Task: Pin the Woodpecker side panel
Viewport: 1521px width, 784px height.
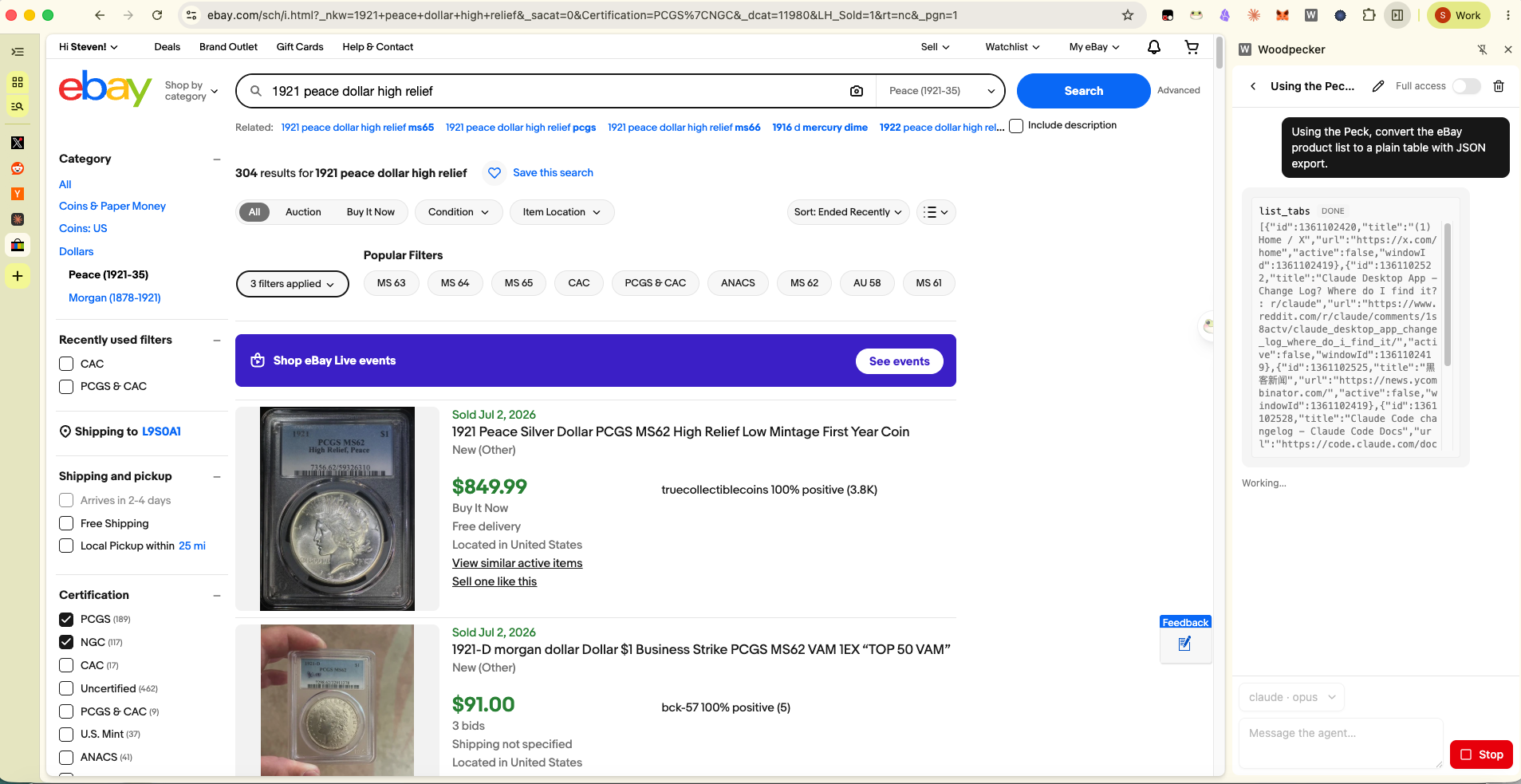Action: (1482, 49)
